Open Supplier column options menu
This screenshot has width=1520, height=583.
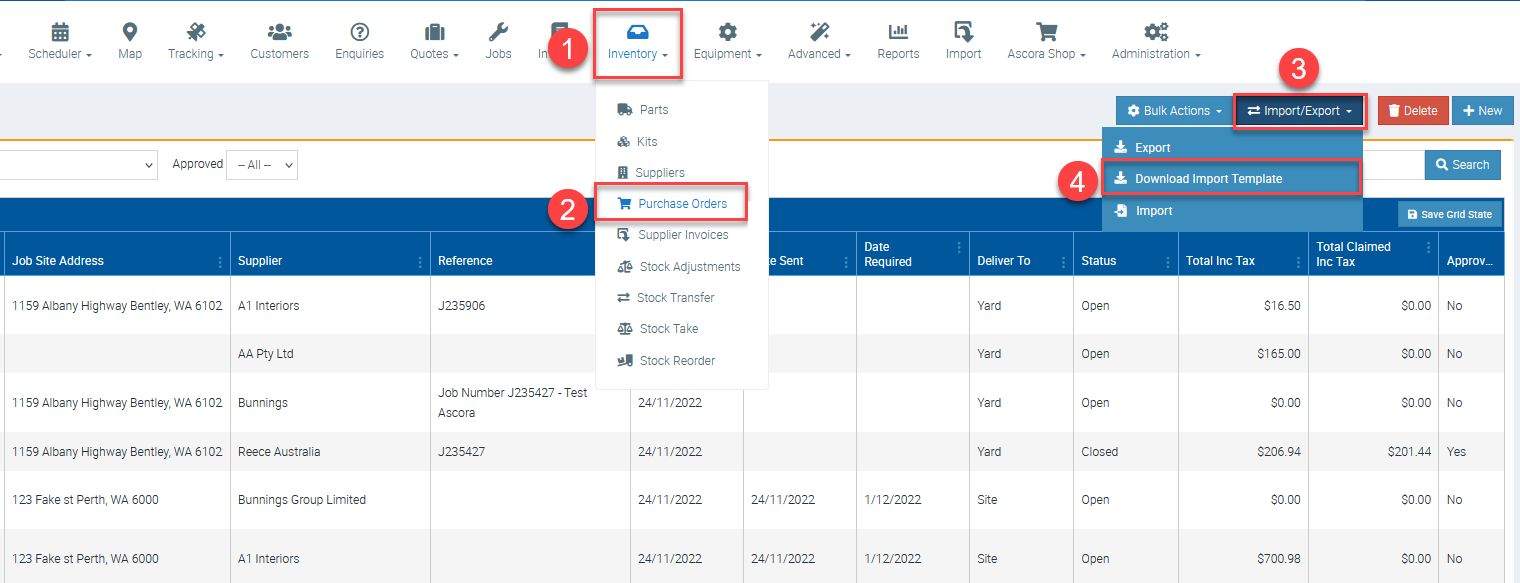420,262
